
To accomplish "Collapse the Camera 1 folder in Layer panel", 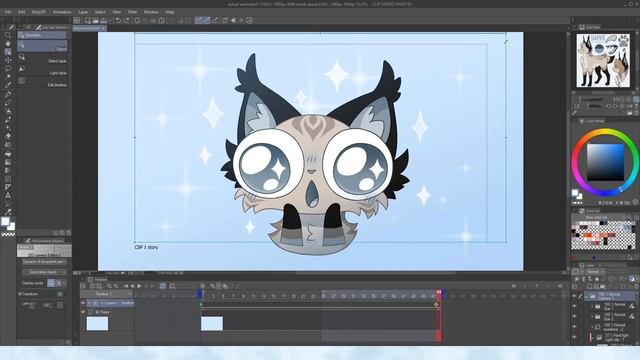I will 587,296.
